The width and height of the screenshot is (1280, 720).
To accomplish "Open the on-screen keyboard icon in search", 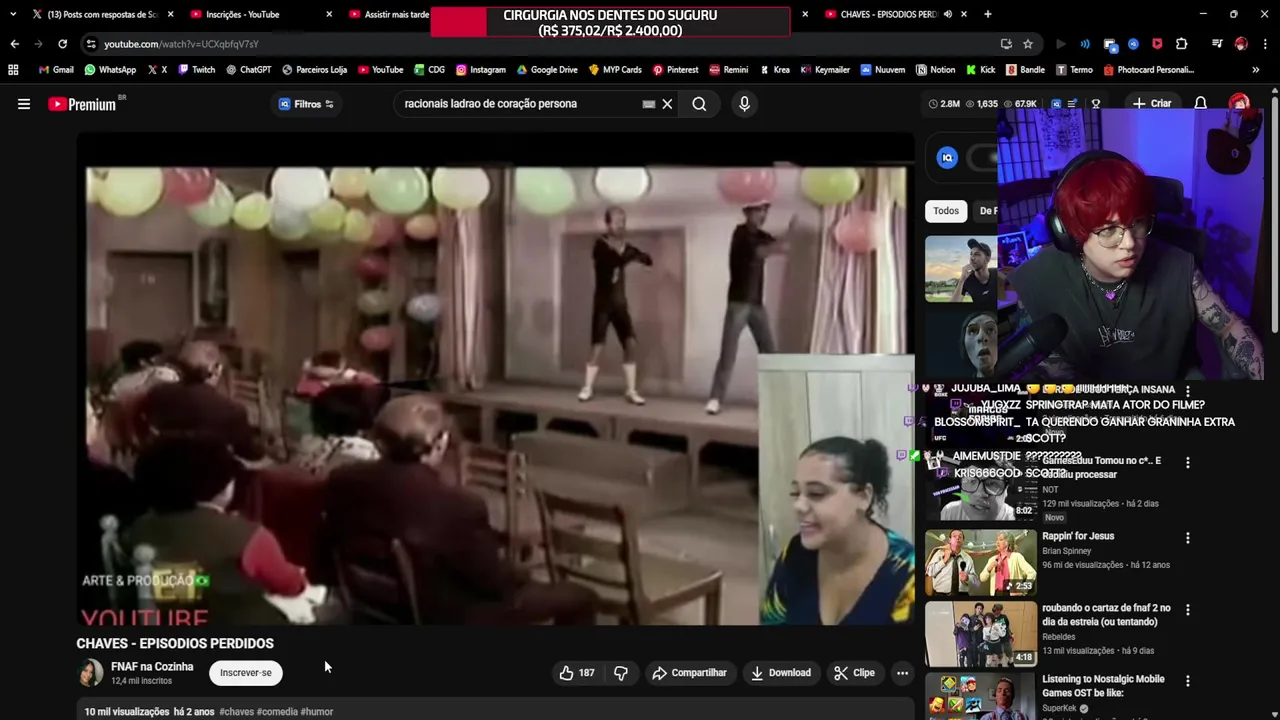I will click(x=648, y=104).
